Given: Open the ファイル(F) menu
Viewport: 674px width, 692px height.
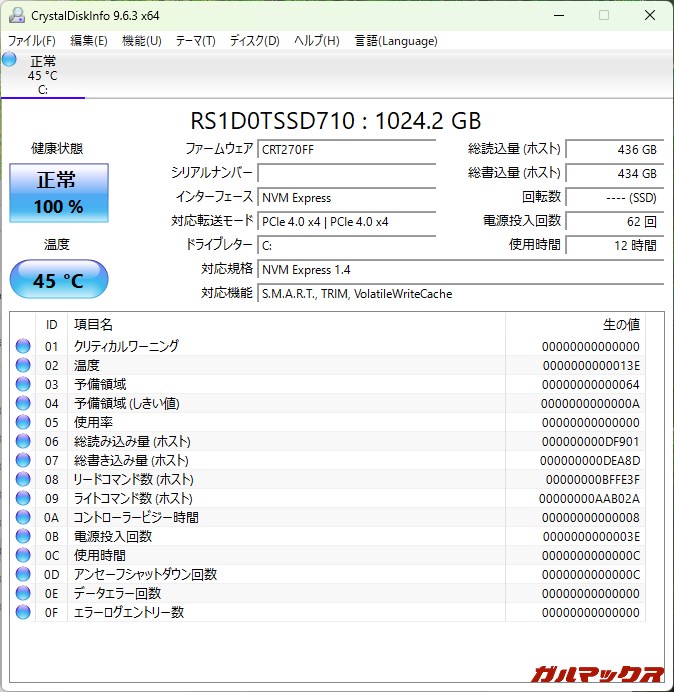Looking at the screenshot, I should (32, 41).
